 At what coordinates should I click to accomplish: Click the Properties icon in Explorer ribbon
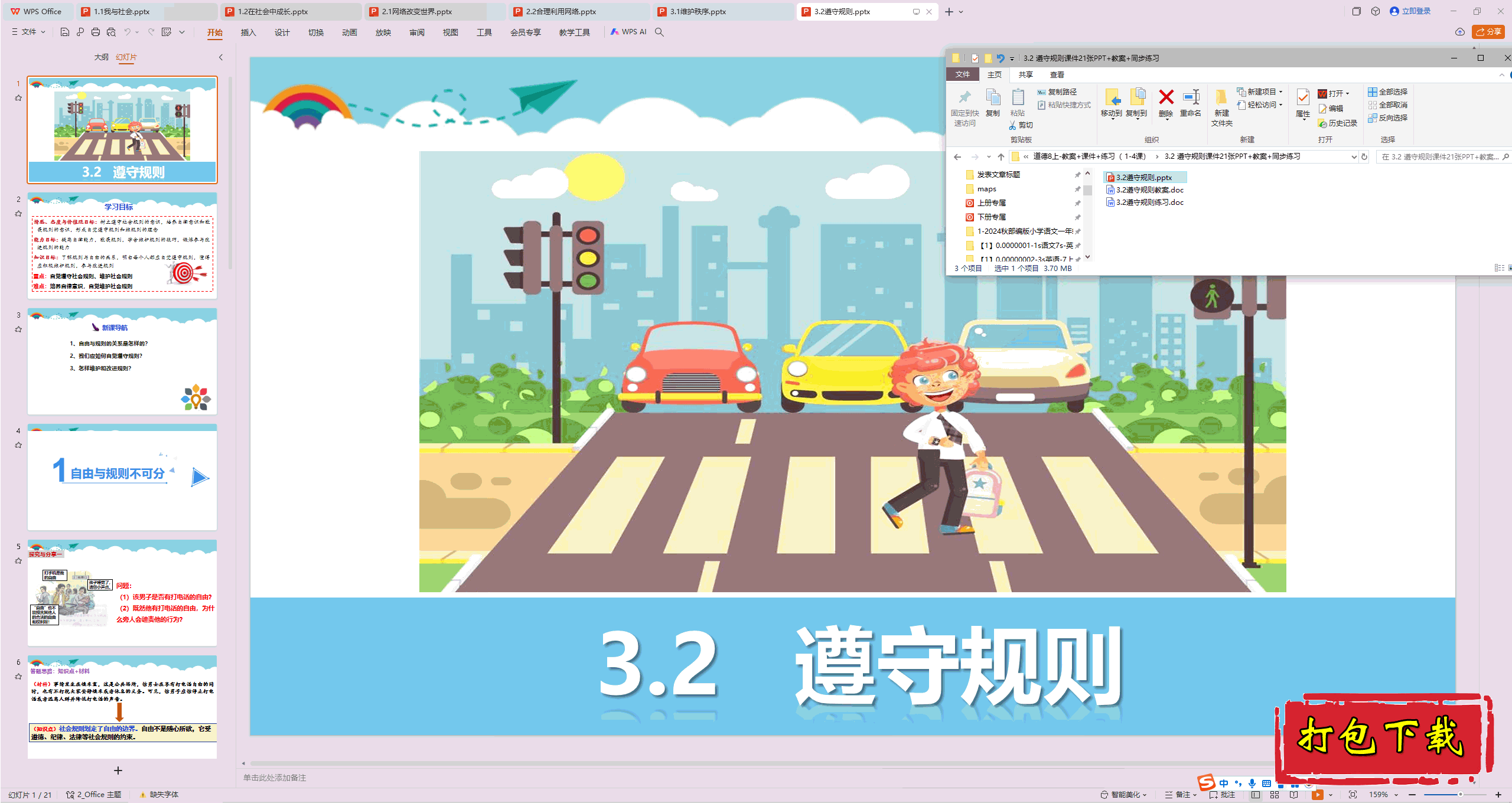click(x=1303, y=97)
